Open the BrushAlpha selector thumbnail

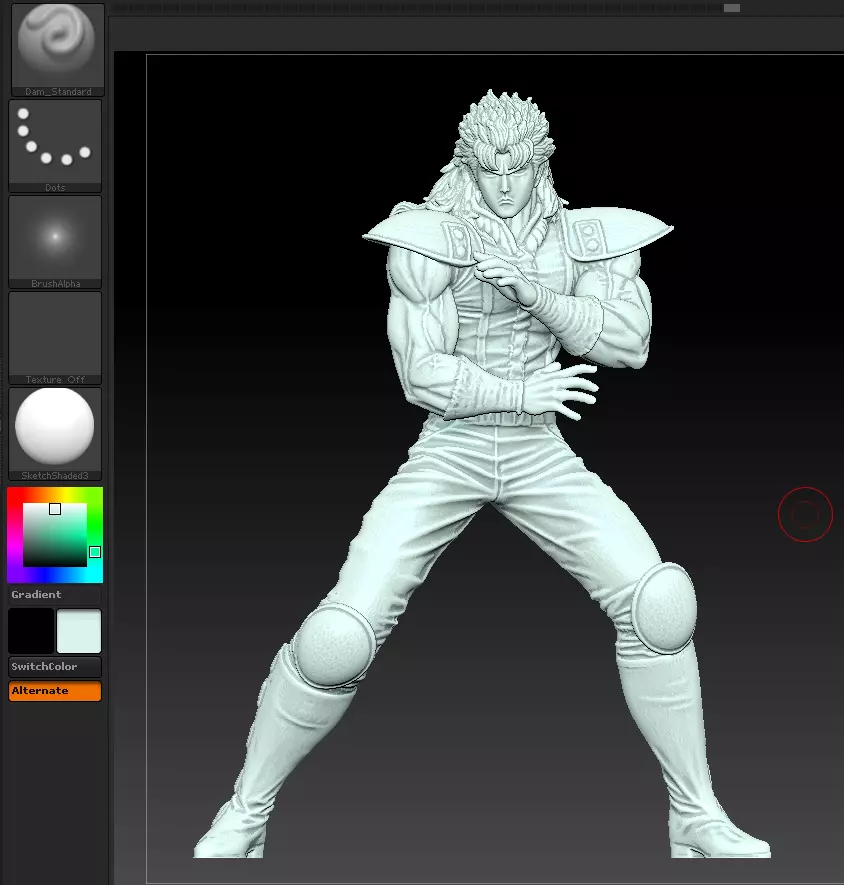pos(55,242)
